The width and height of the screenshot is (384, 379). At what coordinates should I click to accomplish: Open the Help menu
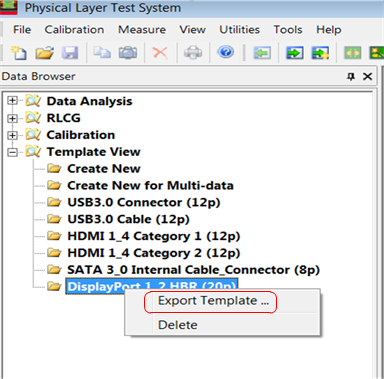point(329,30)
